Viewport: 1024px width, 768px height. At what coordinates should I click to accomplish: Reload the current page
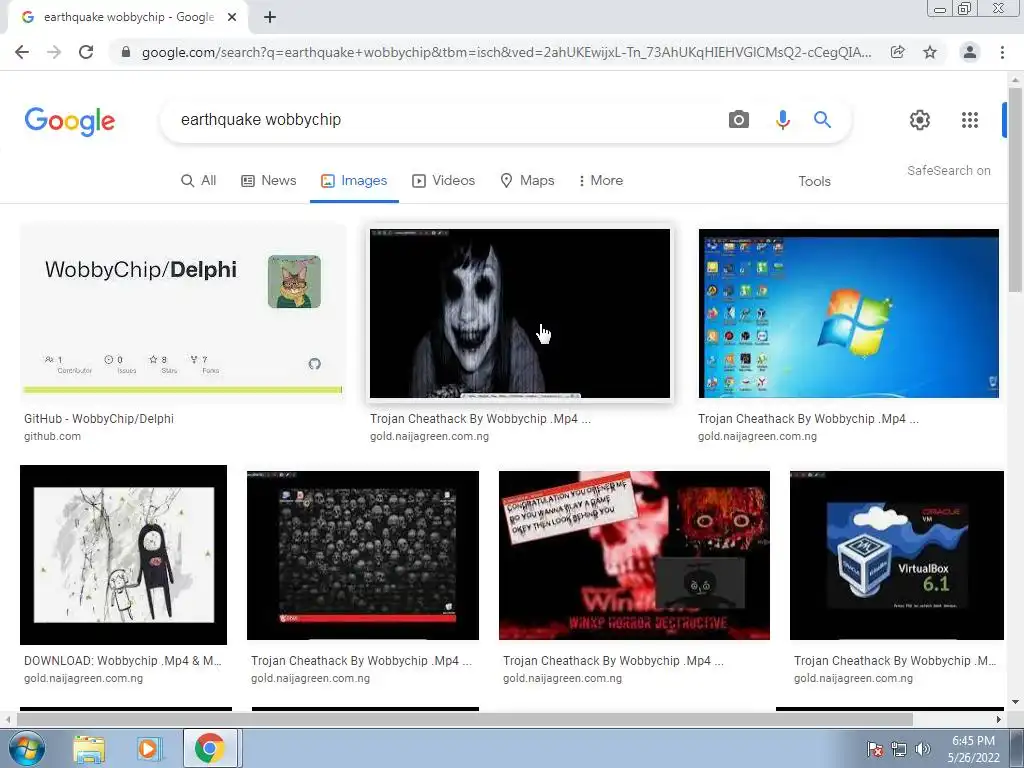[x=86, y=52]
